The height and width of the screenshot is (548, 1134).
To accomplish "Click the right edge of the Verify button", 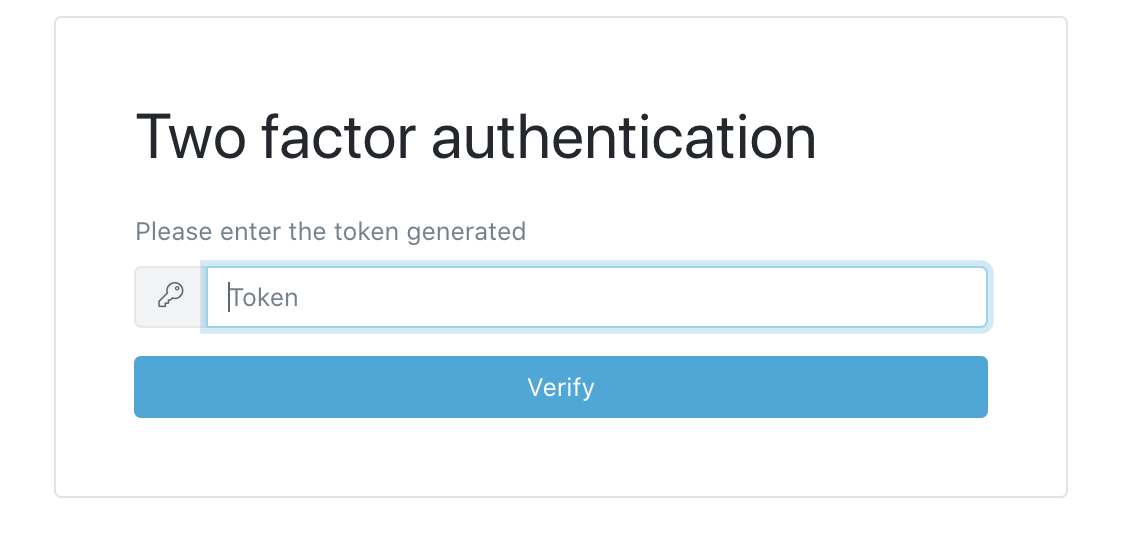I will [976, 387].
